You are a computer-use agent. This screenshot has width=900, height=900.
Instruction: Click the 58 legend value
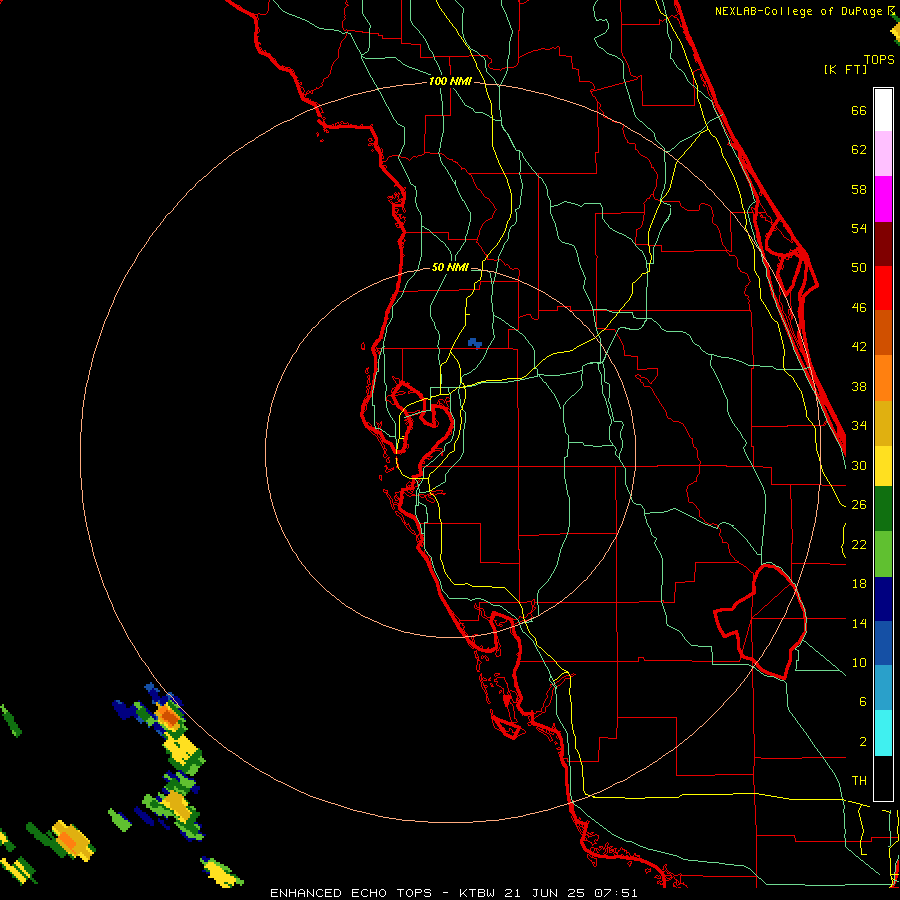859,189
